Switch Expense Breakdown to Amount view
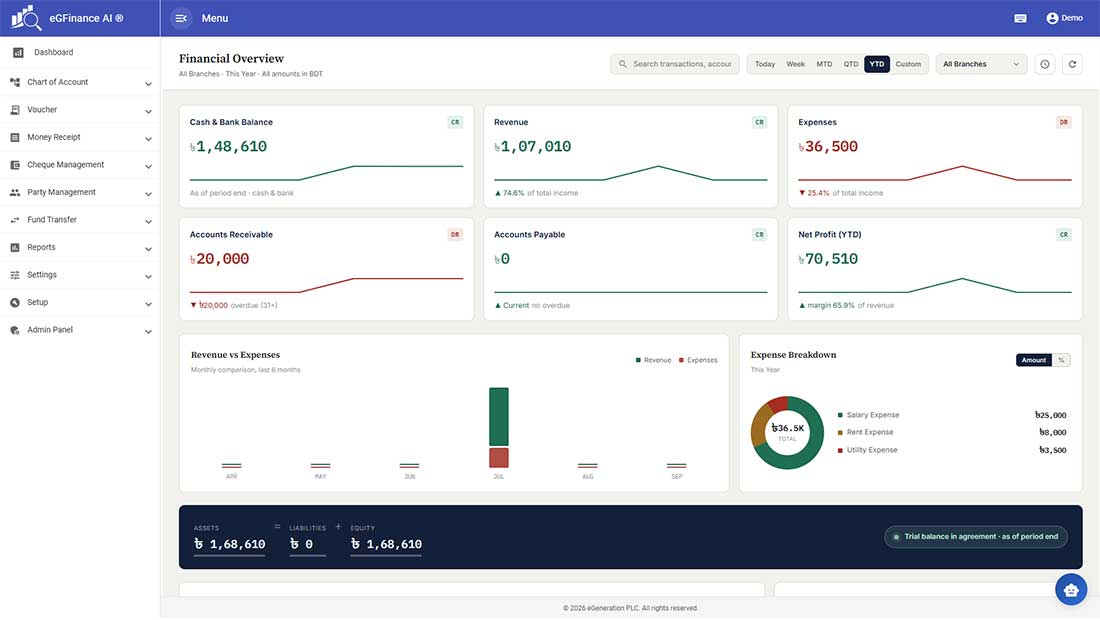 point(1033,360)
